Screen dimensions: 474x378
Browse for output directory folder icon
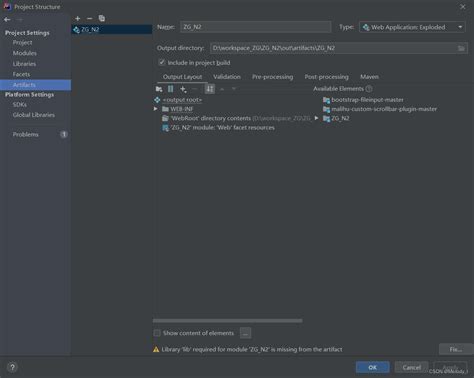(x=461, y=48)
